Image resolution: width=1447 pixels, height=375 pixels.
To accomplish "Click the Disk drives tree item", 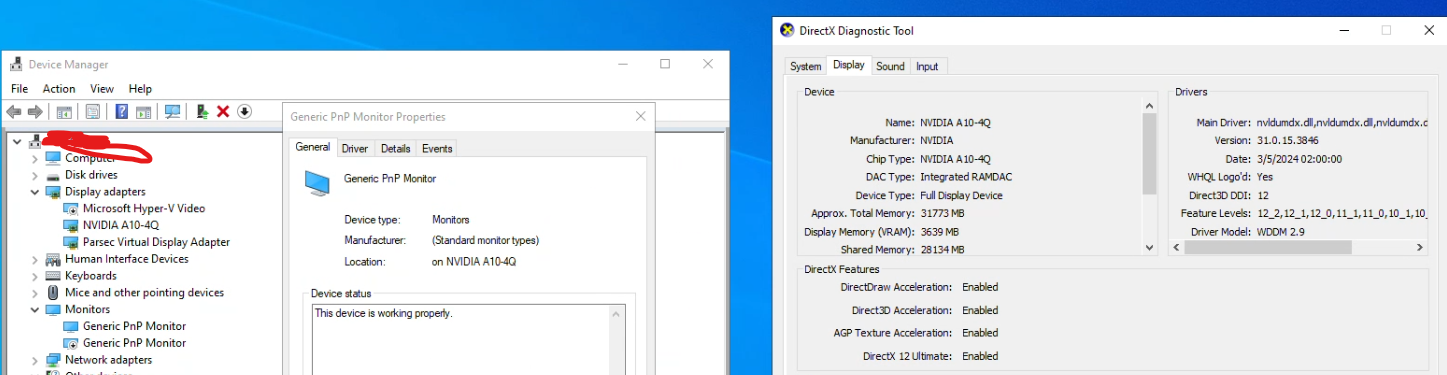I will pos(91,175).
